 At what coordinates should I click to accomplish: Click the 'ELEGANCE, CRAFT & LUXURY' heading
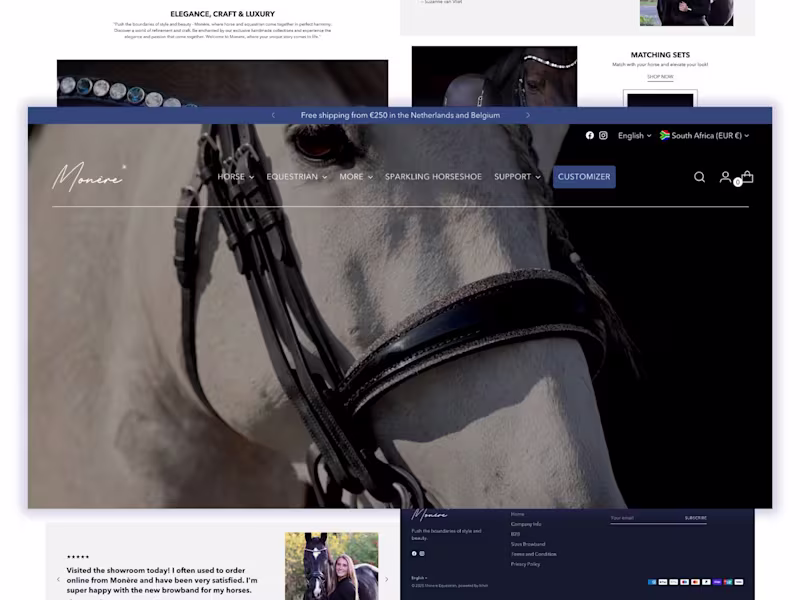point(222,14)
